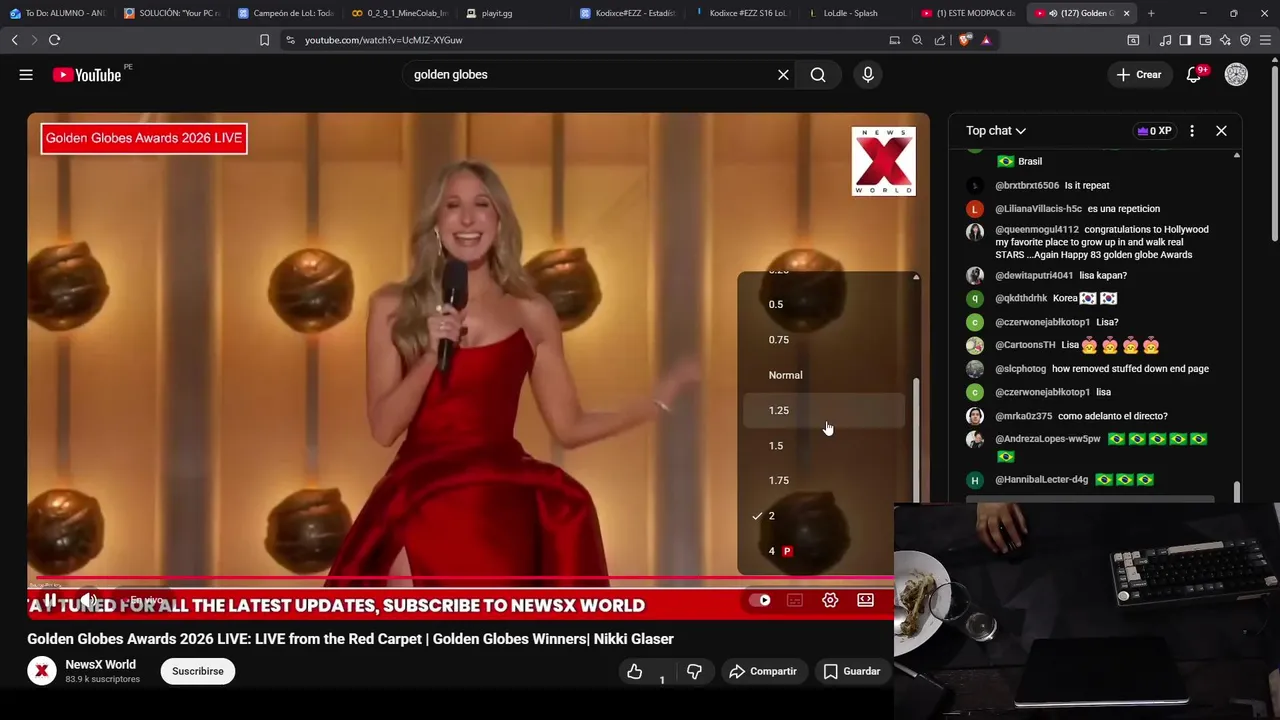Pick 1.75 playback speed

tap(825, 481)
